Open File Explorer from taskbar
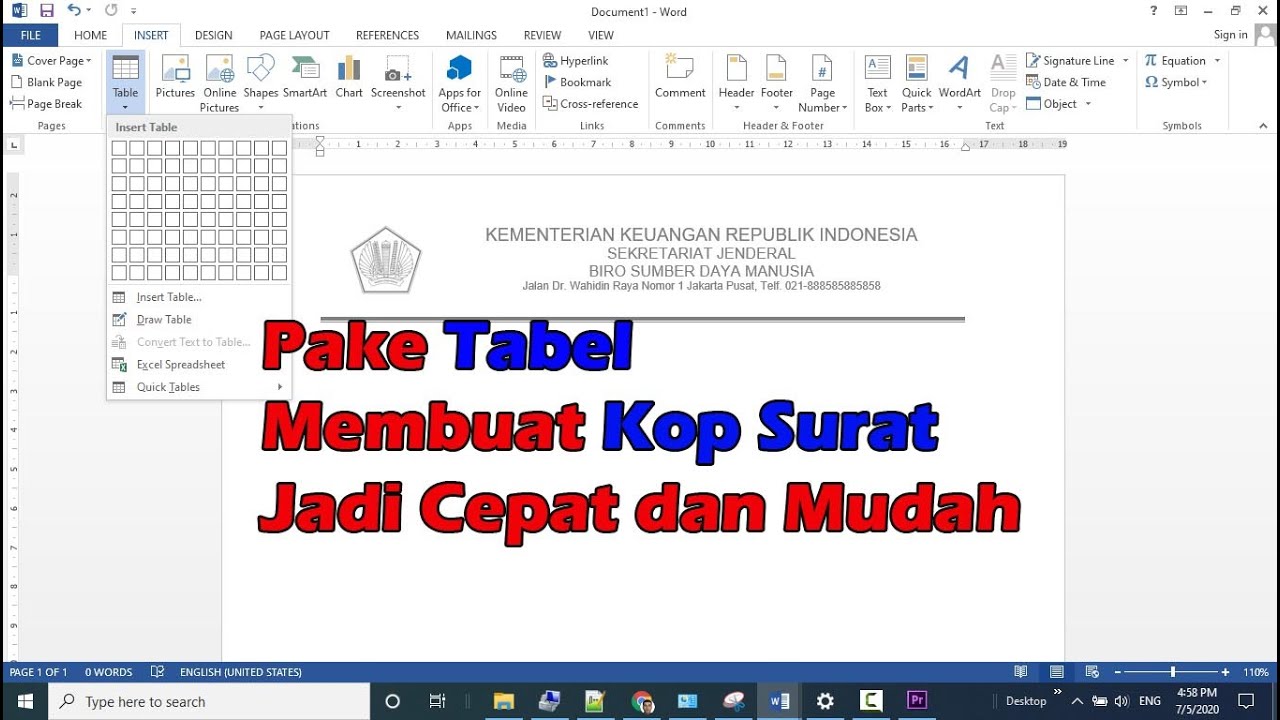 [503, 701]
